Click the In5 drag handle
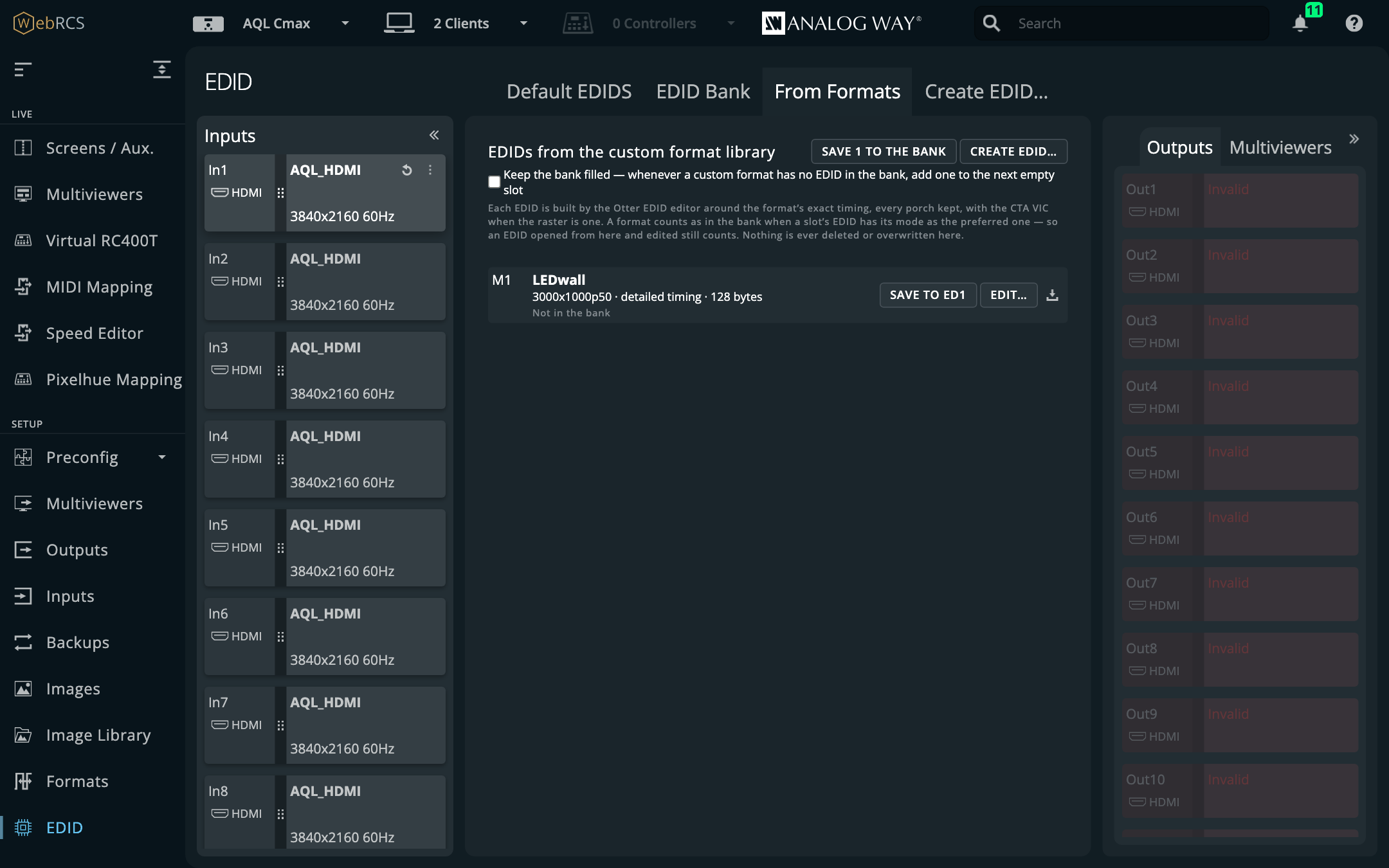Screen dimensions: 1389x868 click(x=280, y=548)
